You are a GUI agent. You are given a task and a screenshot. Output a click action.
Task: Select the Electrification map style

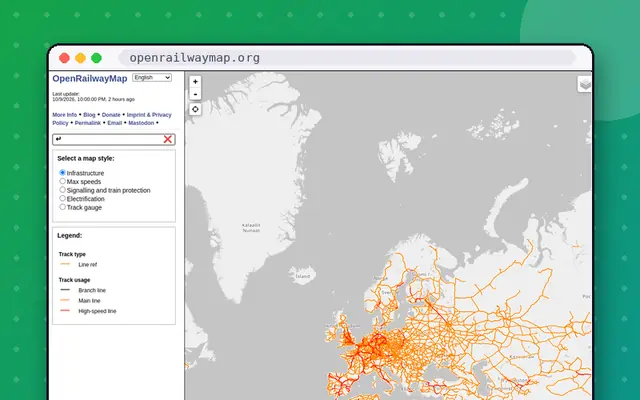62,198
